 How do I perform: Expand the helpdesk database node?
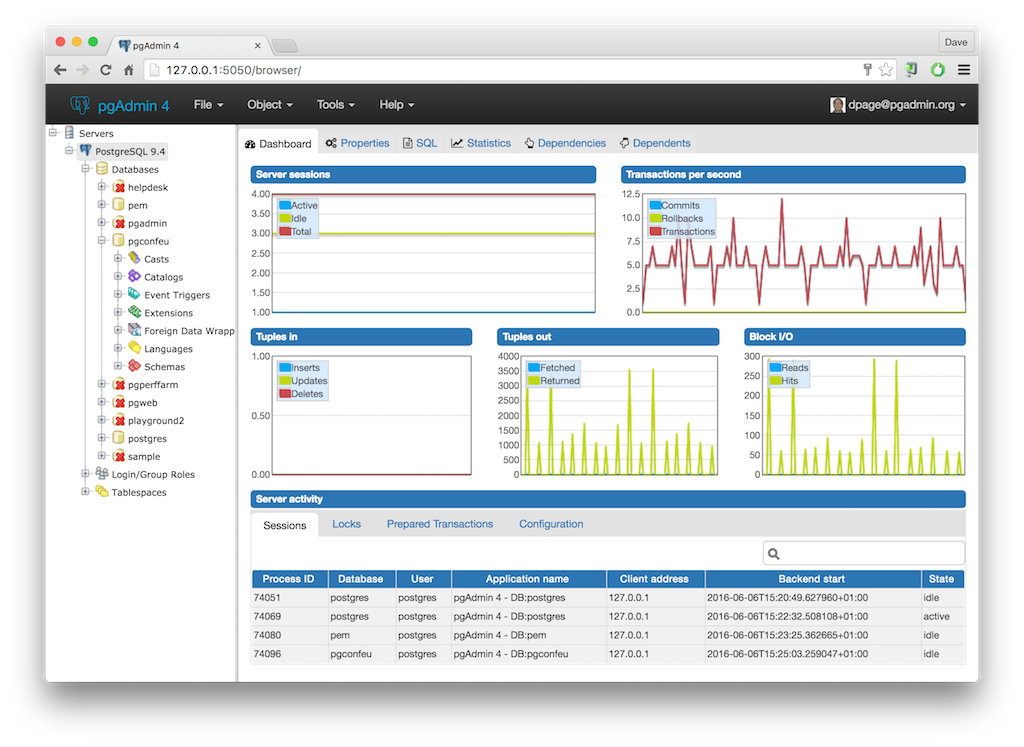pyautogui.click(x=102, y=186)
